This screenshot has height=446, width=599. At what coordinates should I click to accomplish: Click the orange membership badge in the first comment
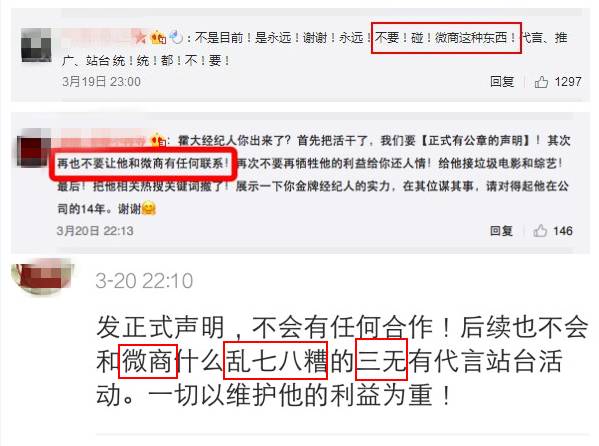[158, 37]
